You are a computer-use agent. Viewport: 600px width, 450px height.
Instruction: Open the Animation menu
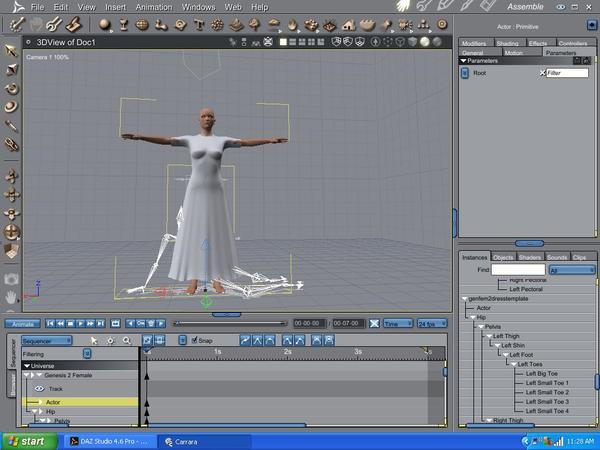tap(153, 7)
